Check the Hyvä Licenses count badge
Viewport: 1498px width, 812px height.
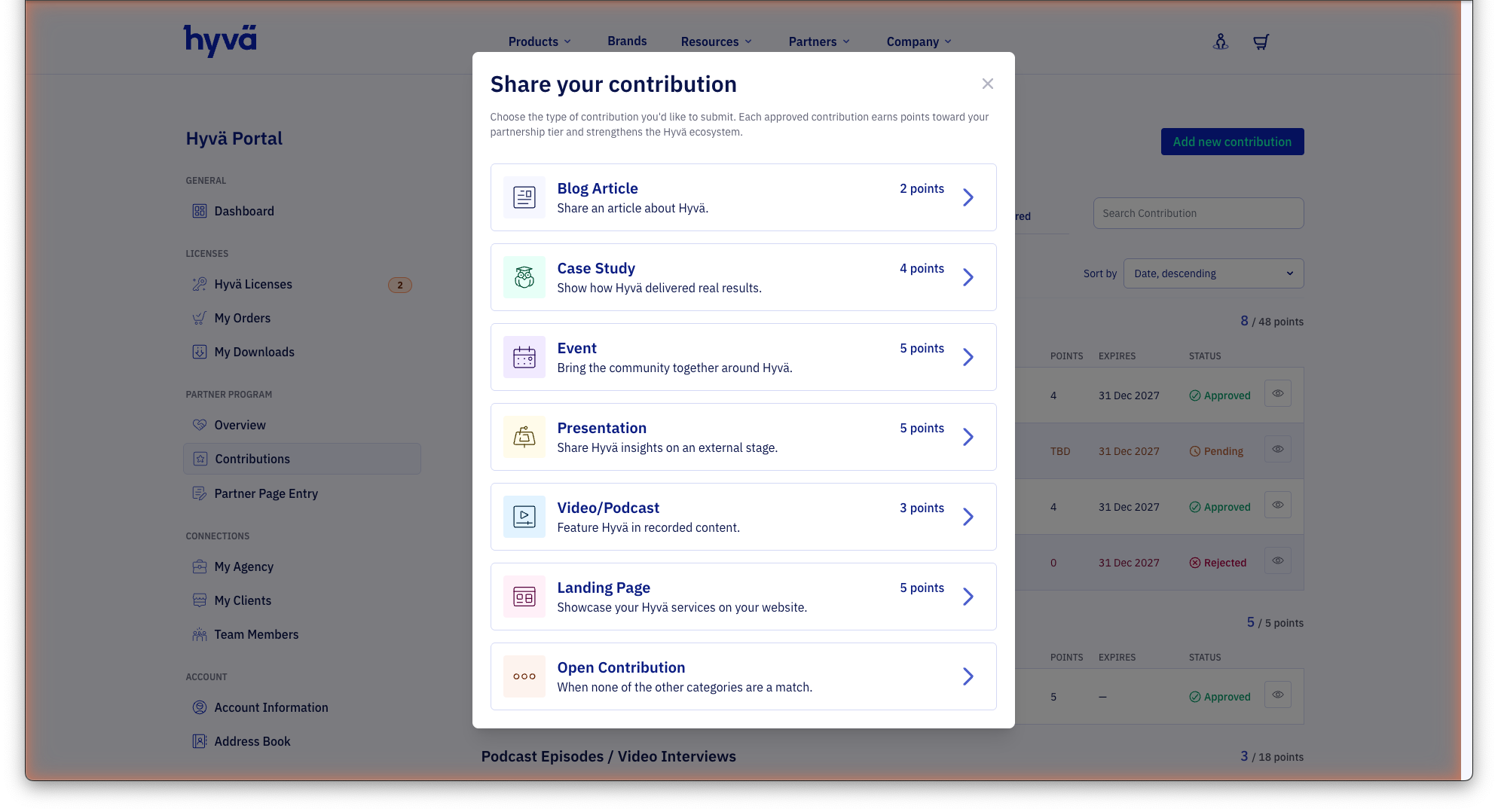point(400,285)
